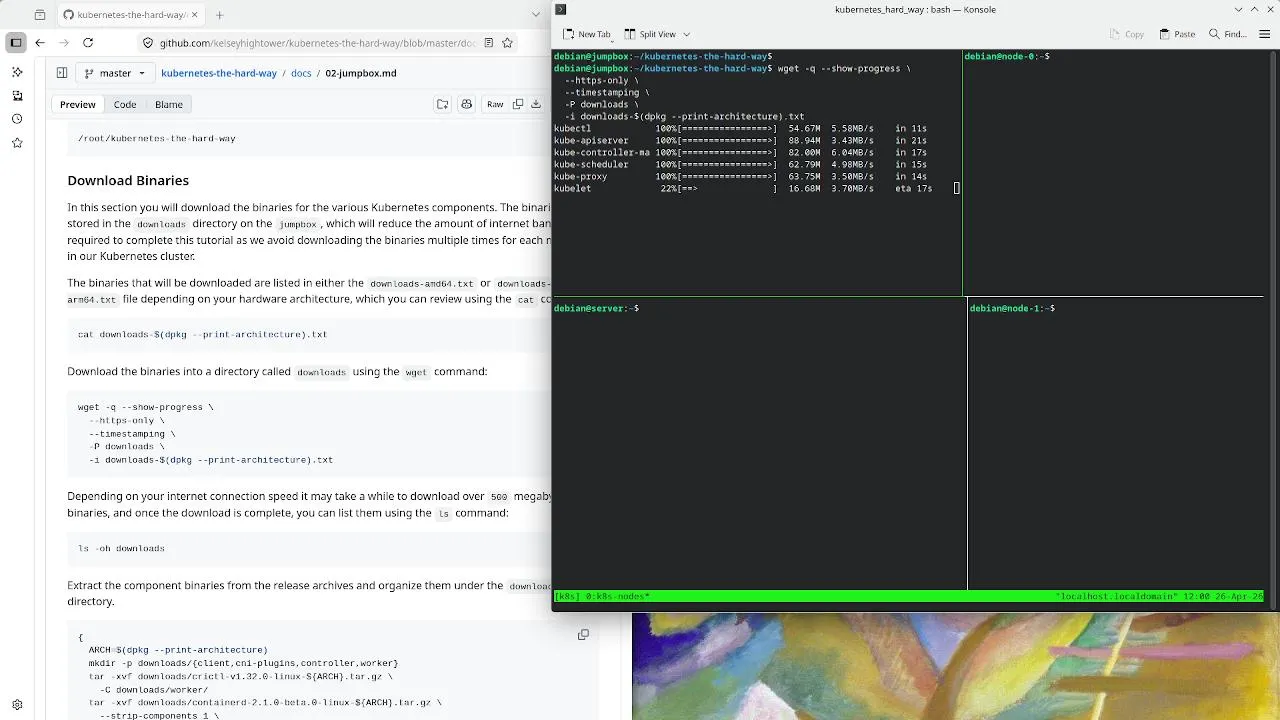The width and height of the screenshot is (1280, 720).
Task: Click Split View in Konsole
Action: [x=650, y=34]
